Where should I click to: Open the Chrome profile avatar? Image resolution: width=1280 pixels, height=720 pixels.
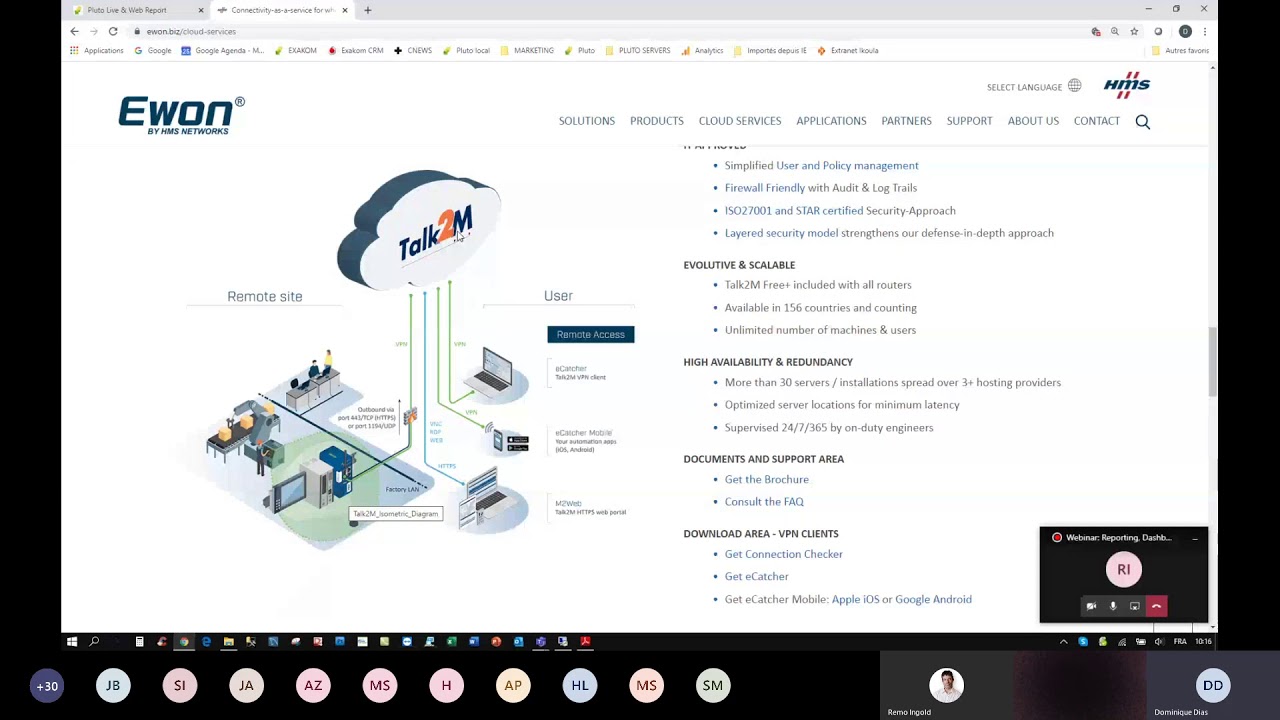click(1185, 31)
